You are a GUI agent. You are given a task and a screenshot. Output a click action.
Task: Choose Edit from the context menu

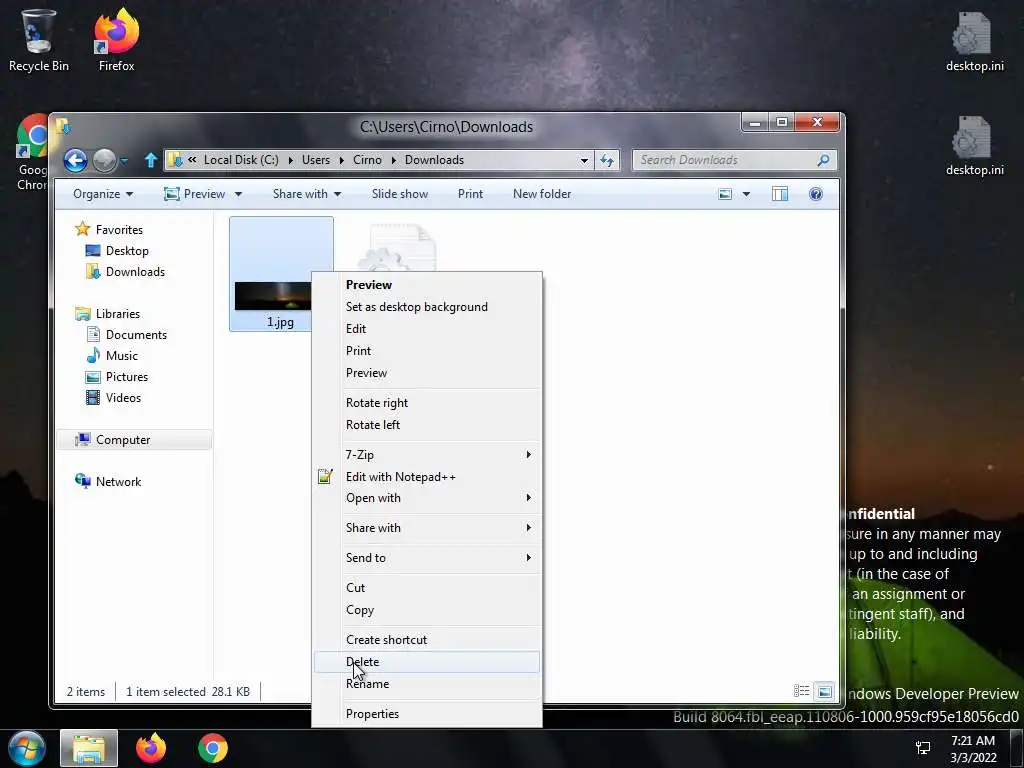[x=427, y=328]
